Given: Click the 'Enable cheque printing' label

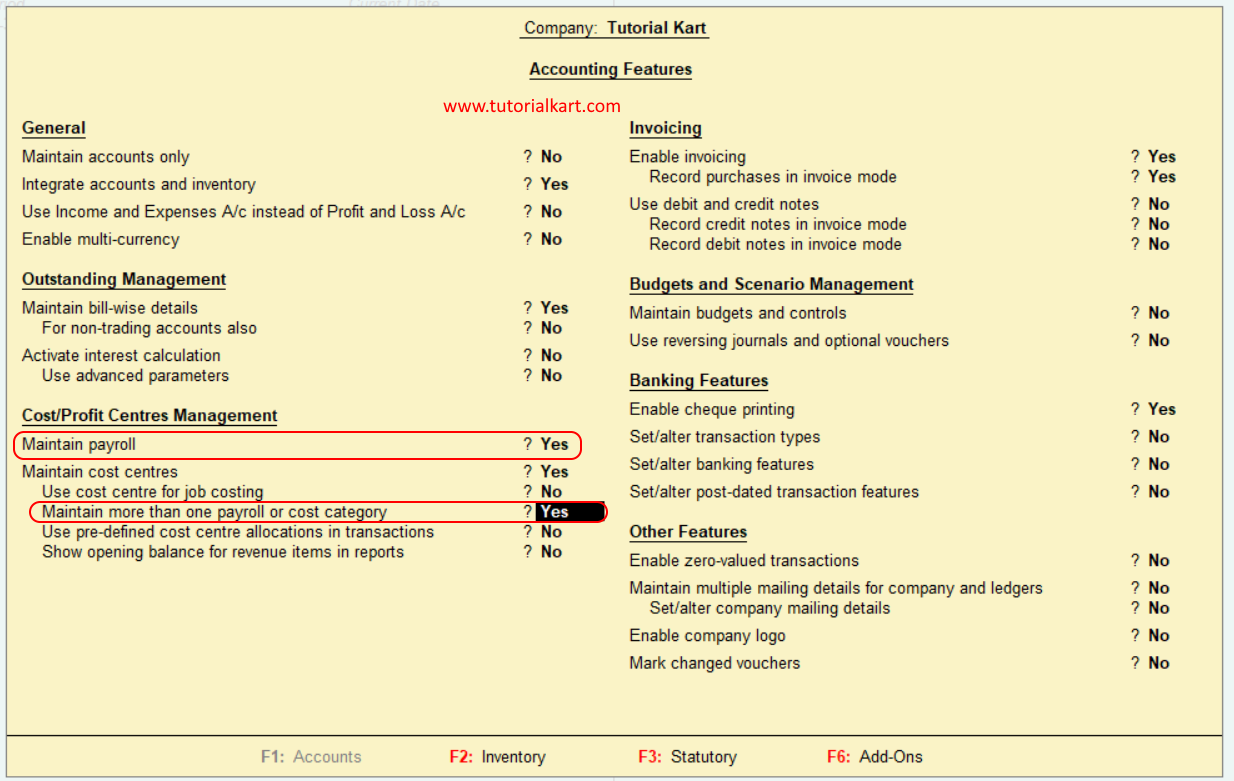Looking at the screenshot, I should [x=712, y=409].
